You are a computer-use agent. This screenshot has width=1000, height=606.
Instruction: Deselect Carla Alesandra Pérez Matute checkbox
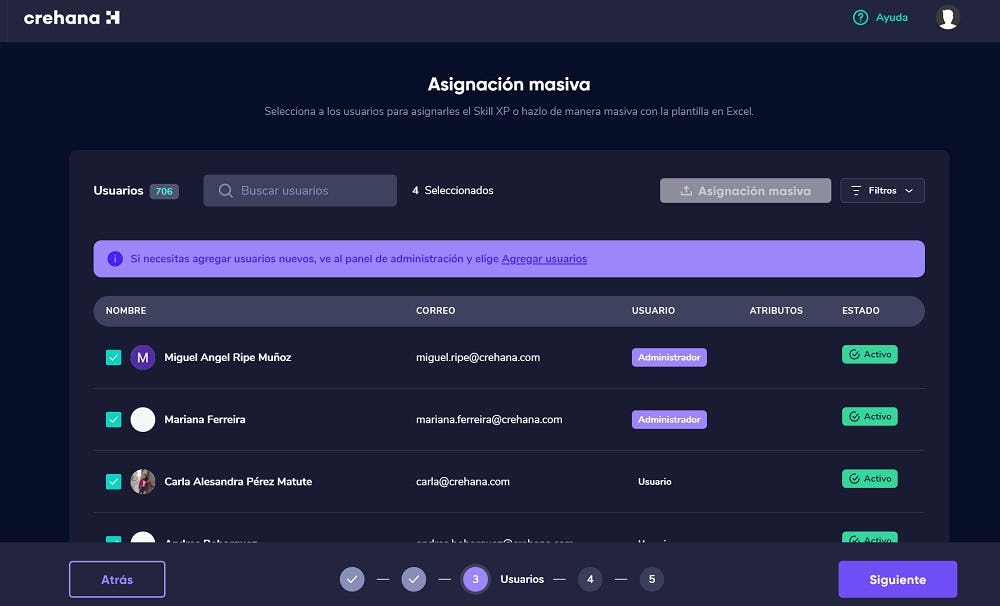[113, 481]
